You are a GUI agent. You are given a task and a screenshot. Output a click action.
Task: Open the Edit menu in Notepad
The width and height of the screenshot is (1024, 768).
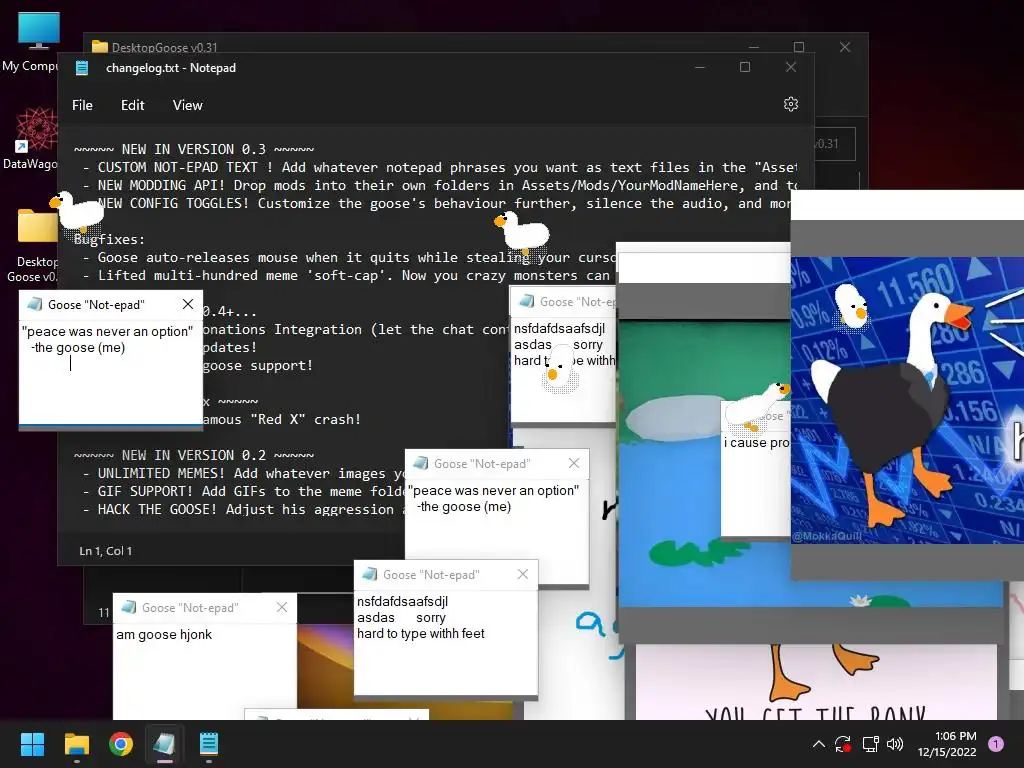tap(133, 105)
